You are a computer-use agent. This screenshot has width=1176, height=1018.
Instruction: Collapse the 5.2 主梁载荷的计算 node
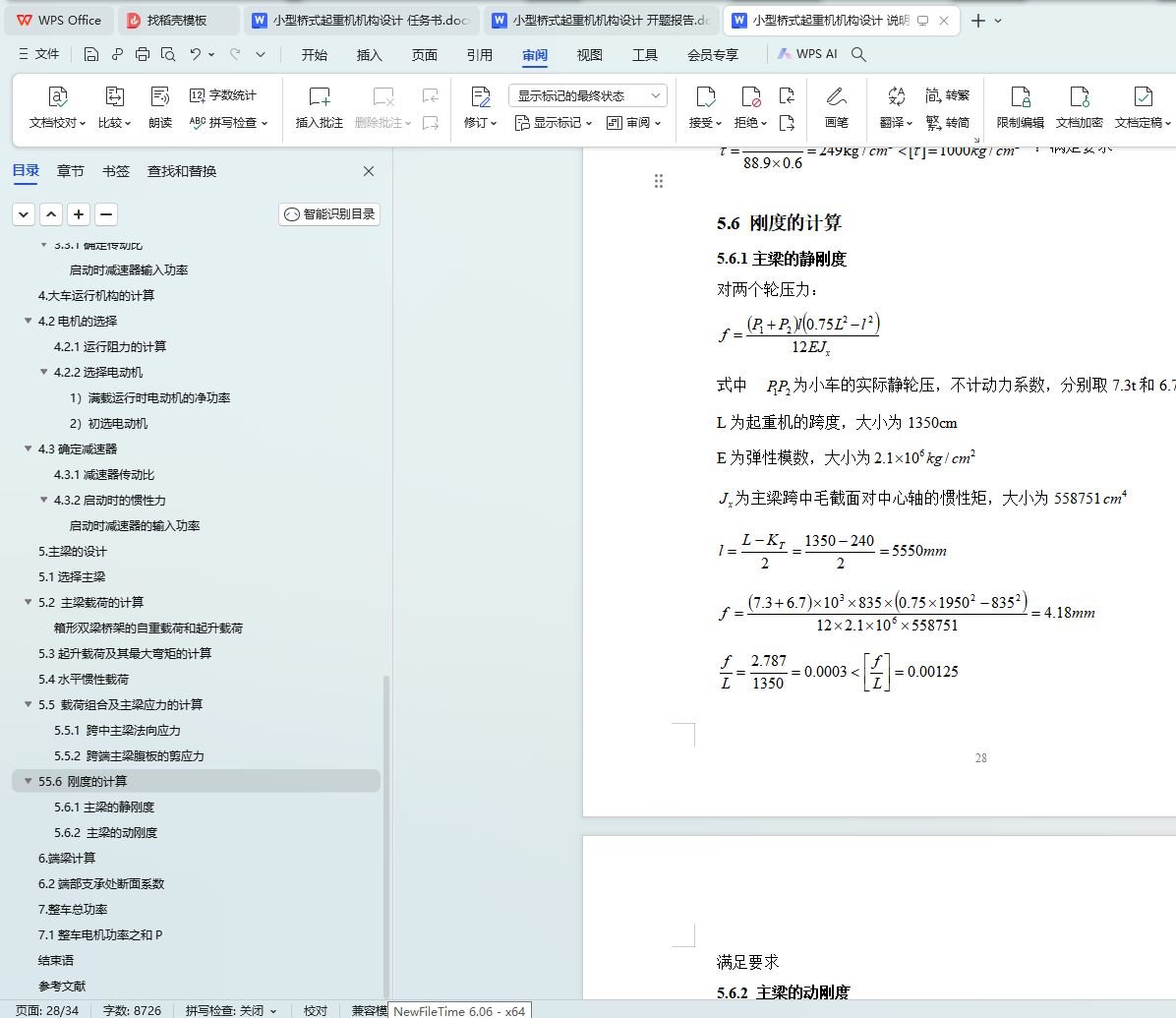[x=28, y=602]
